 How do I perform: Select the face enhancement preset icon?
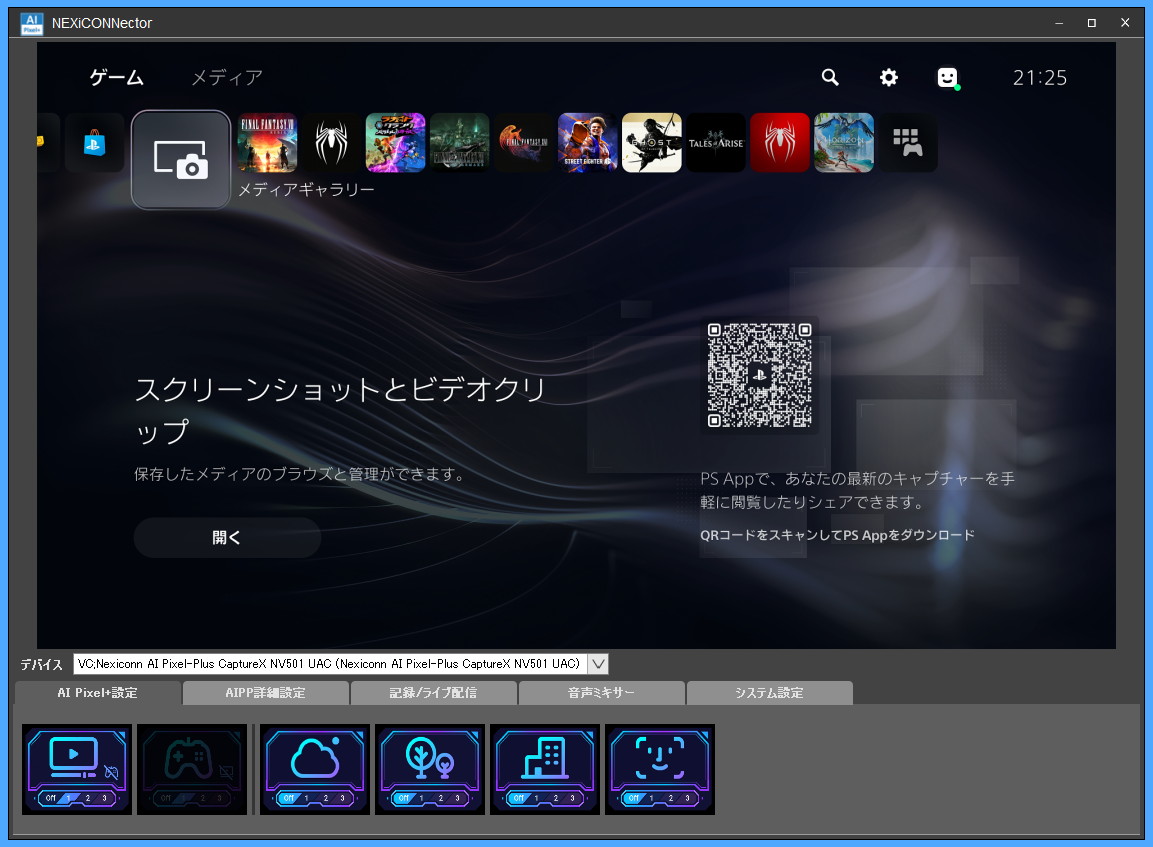pos(660,768)
